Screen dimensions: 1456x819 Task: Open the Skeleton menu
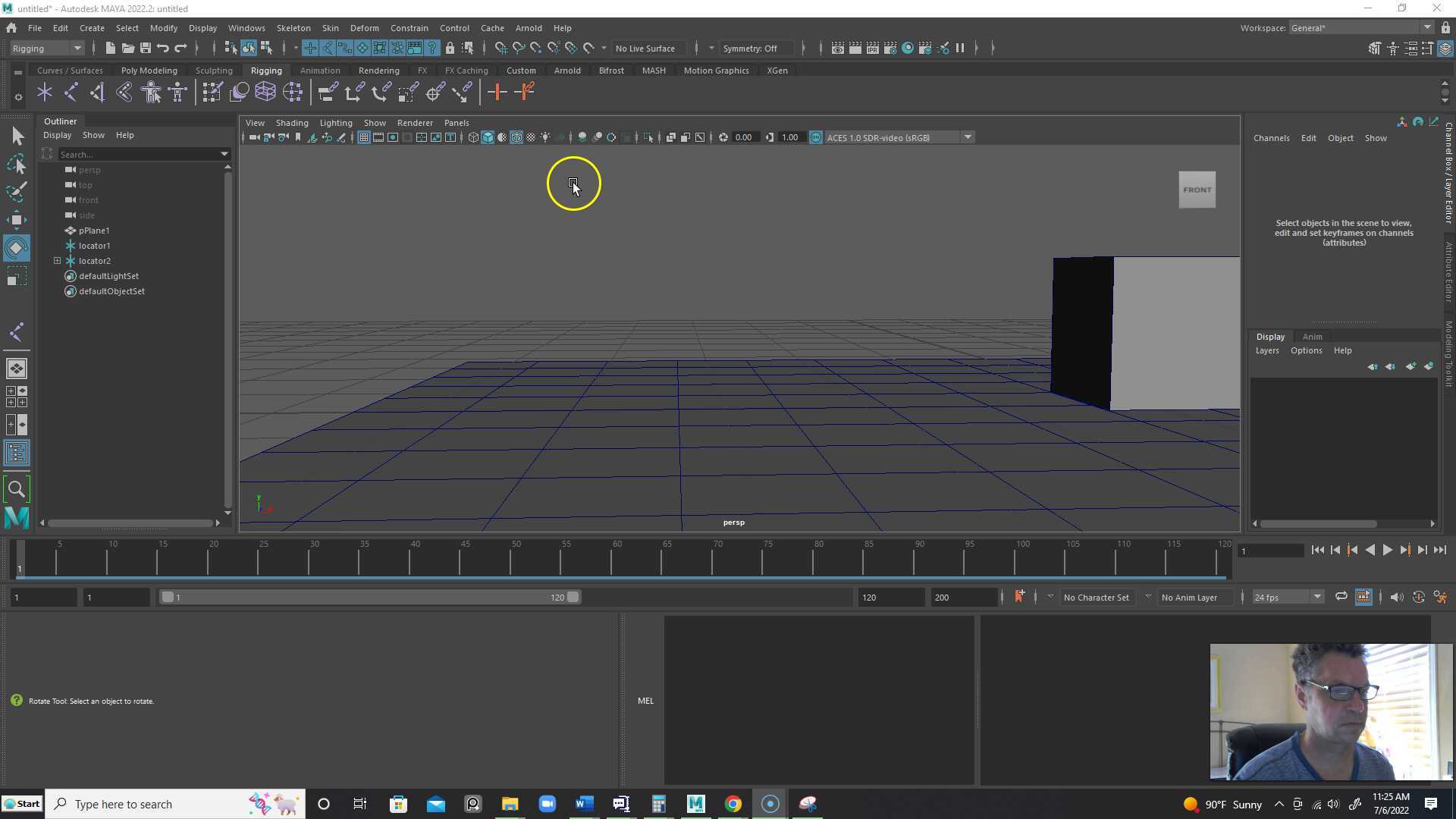click(293, 28)
